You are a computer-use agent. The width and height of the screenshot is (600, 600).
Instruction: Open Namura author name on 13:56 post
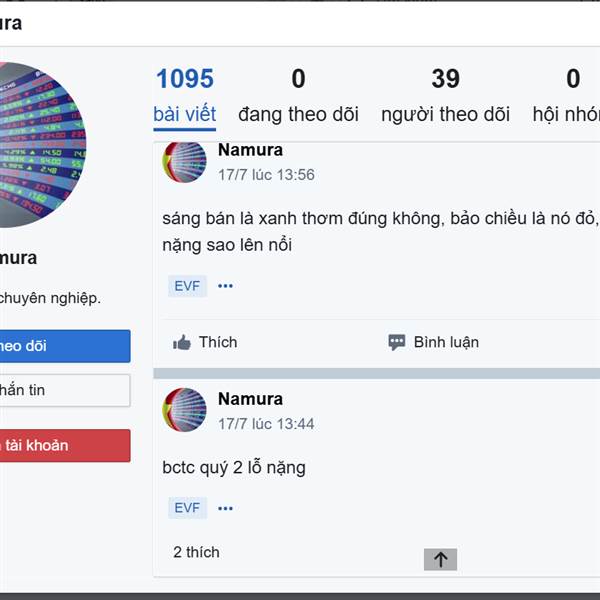250,150
